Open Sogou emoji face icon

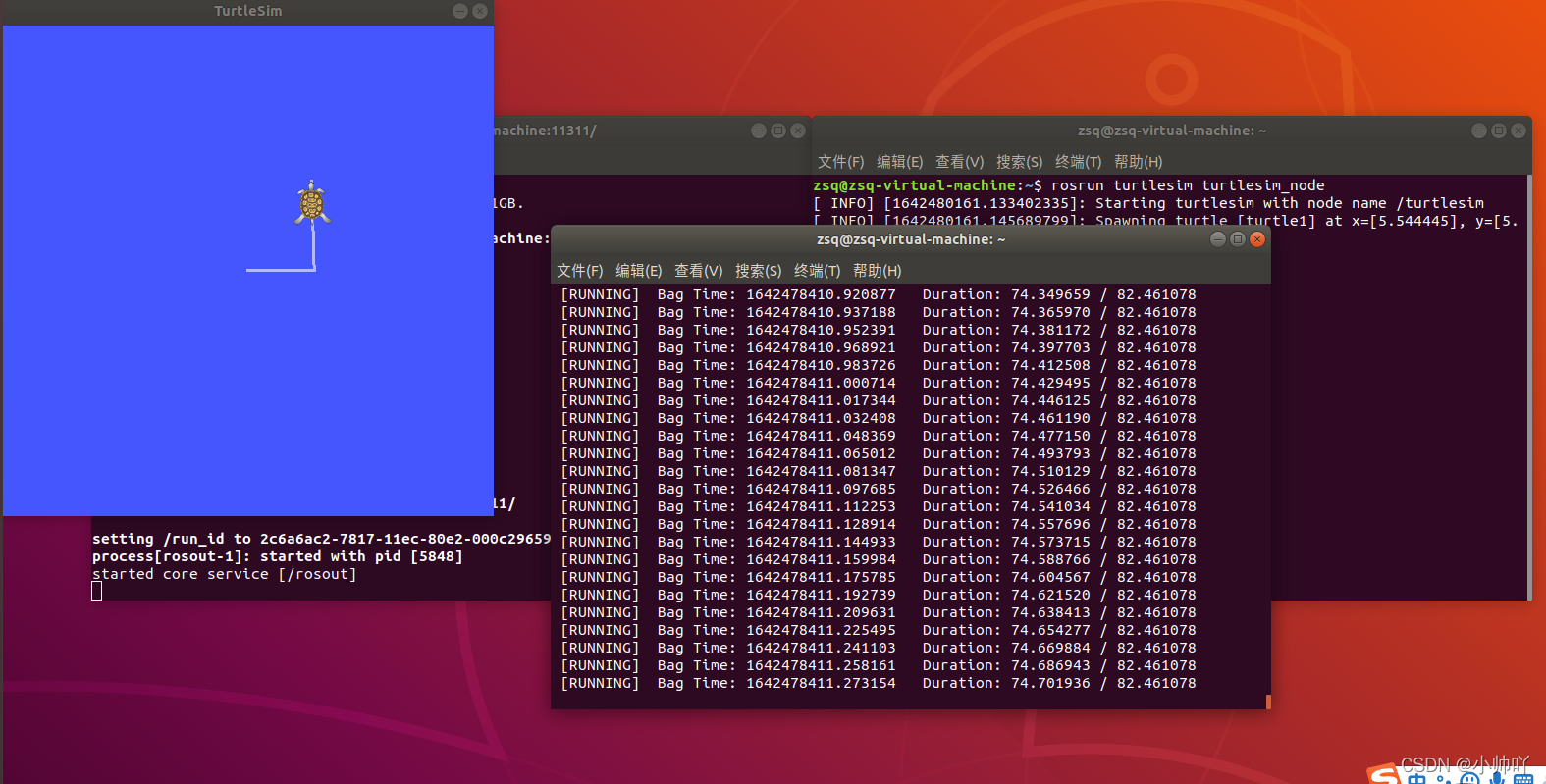click(x=1469, y=779)
